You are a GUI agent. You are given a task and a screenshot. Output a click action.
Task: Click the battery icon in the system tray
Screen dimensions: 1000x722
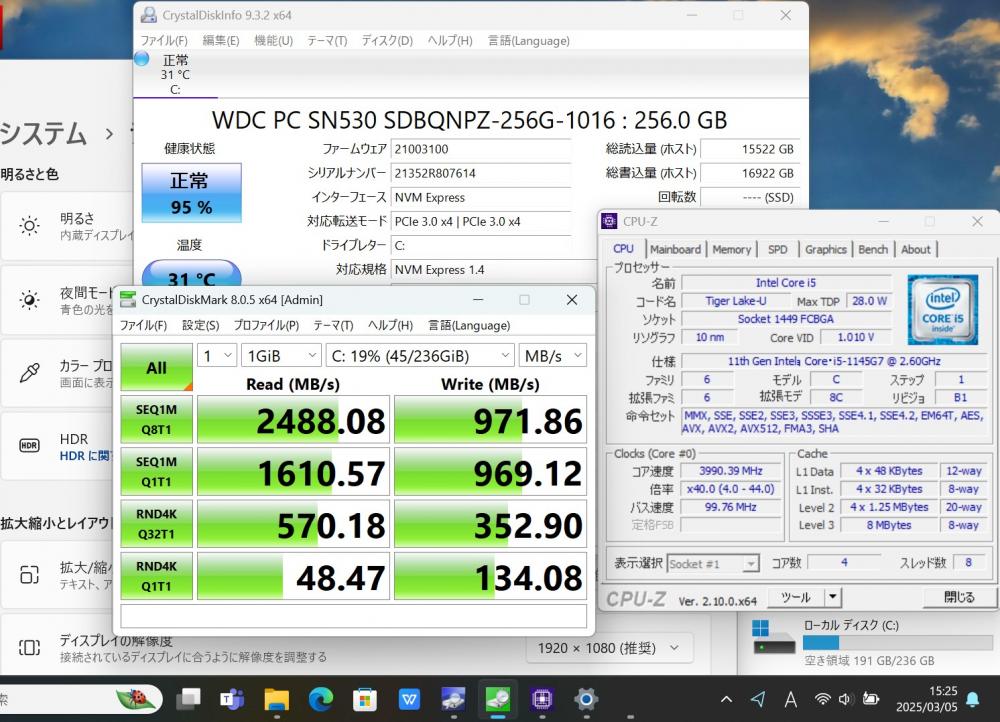[871, 699]
